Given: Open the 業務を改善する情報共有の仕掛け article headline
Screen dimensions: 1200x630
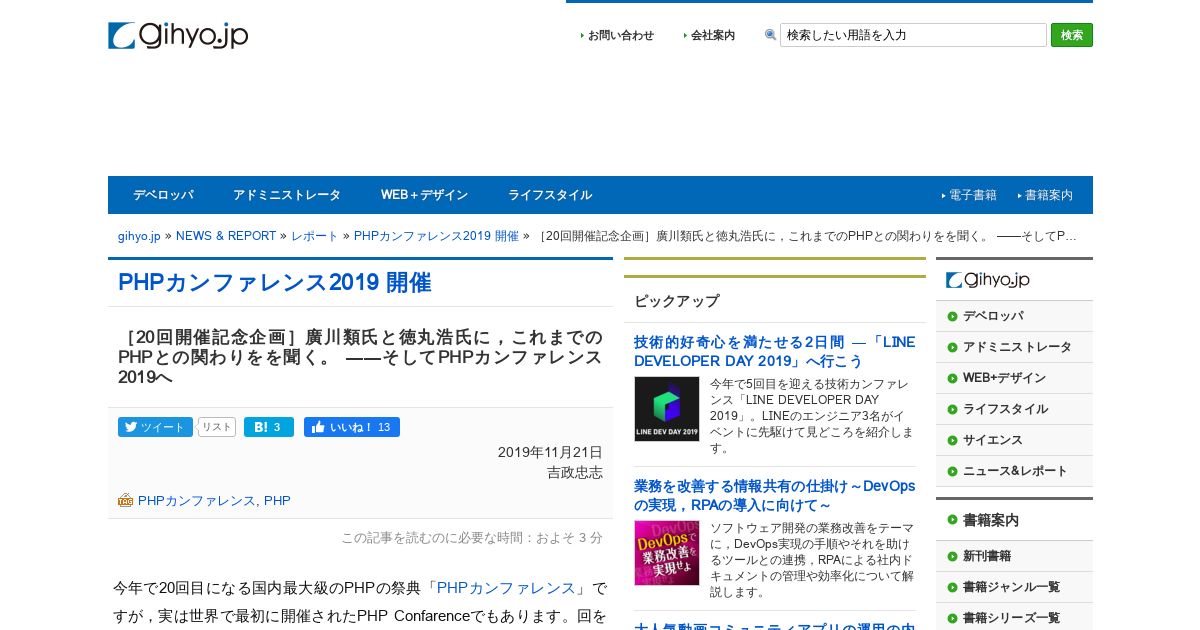Looking at the screenshot, I should (774, 495).
